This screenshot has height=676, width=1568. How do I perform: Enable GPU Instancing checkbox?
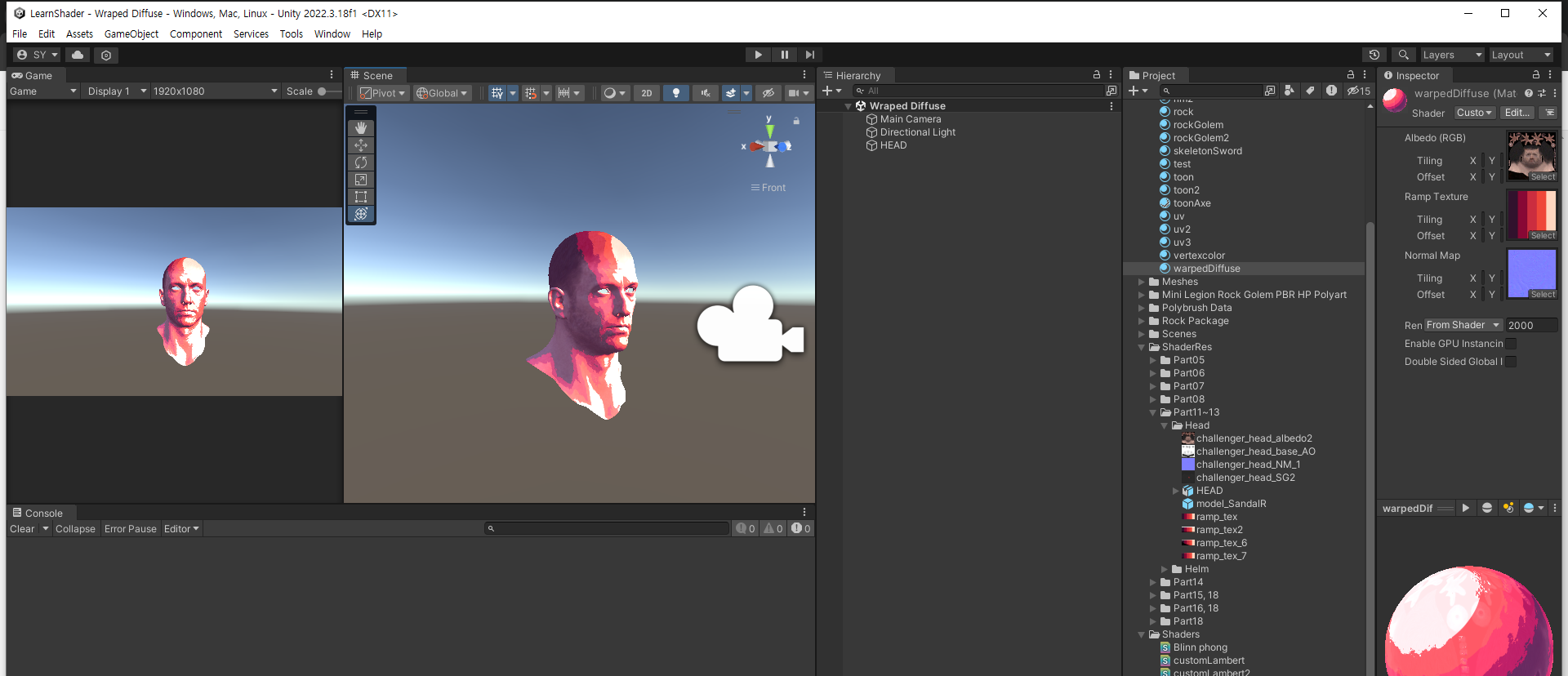[x=1511, y=344]
